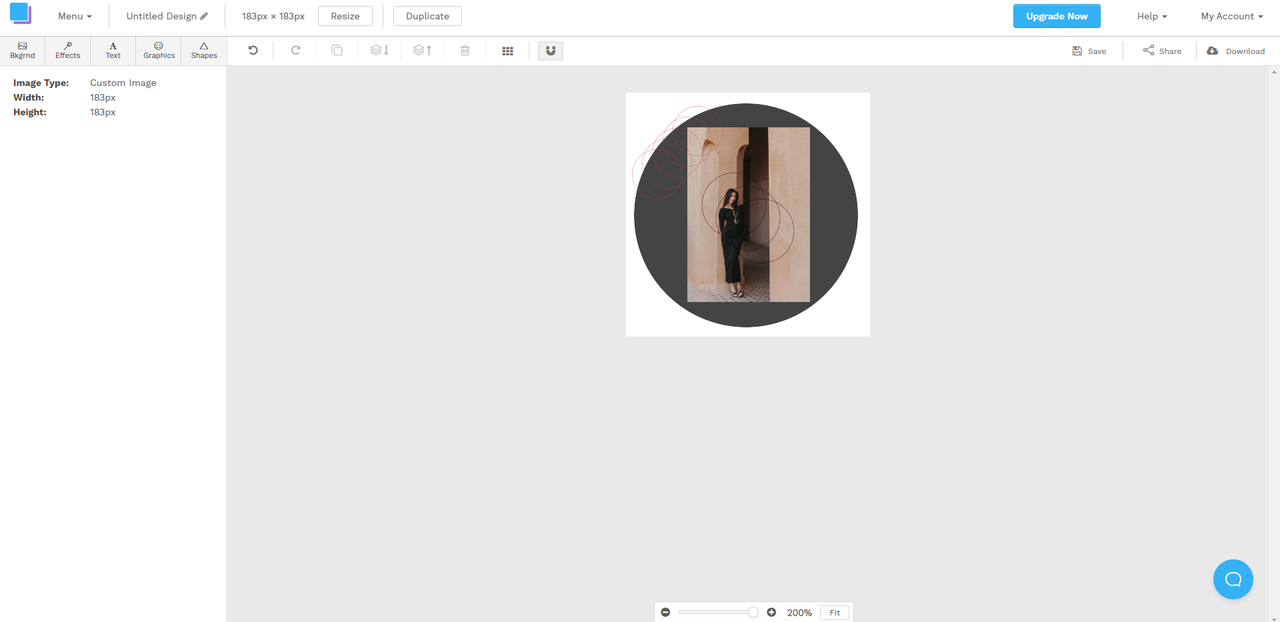Image resolution: width=1280 pixels, height=622 pixels.
Task: Click the Undo arrow icon
Action: pos(253,50)
